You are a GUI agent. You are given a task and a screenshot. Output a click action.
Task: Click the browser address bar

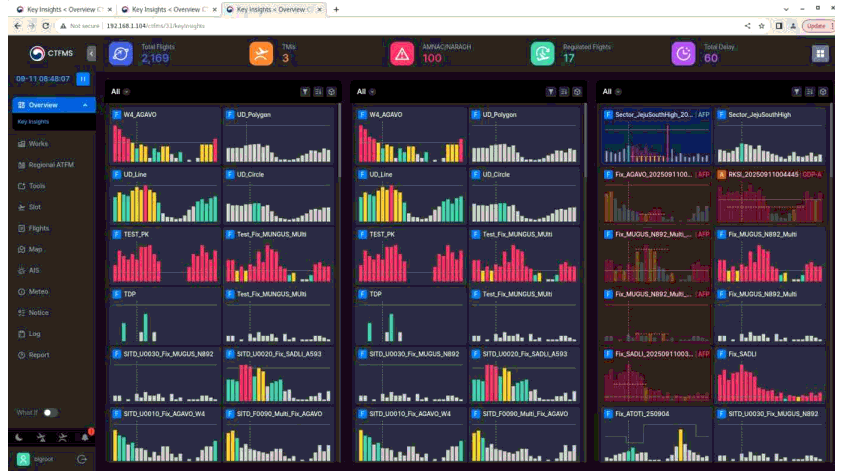click(x=400, y=26)
